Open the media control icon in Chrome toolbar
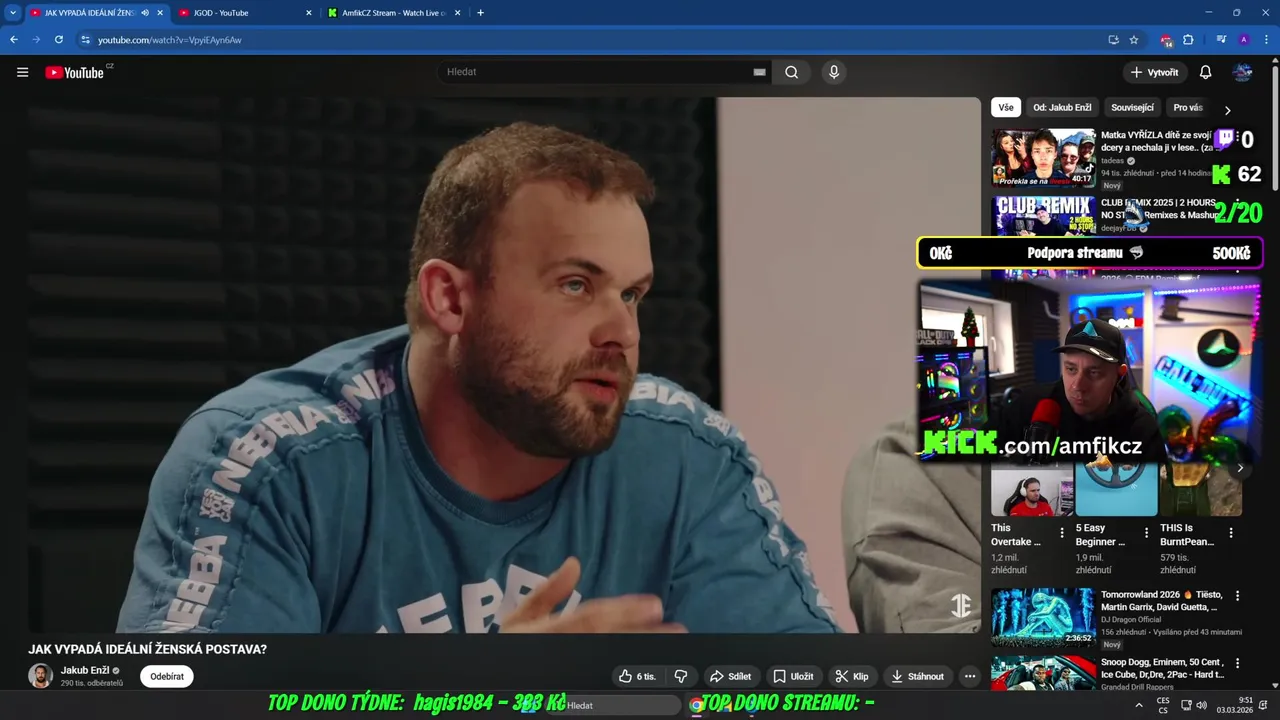This screenshot has width=1280, height=720. (1221, 40)
